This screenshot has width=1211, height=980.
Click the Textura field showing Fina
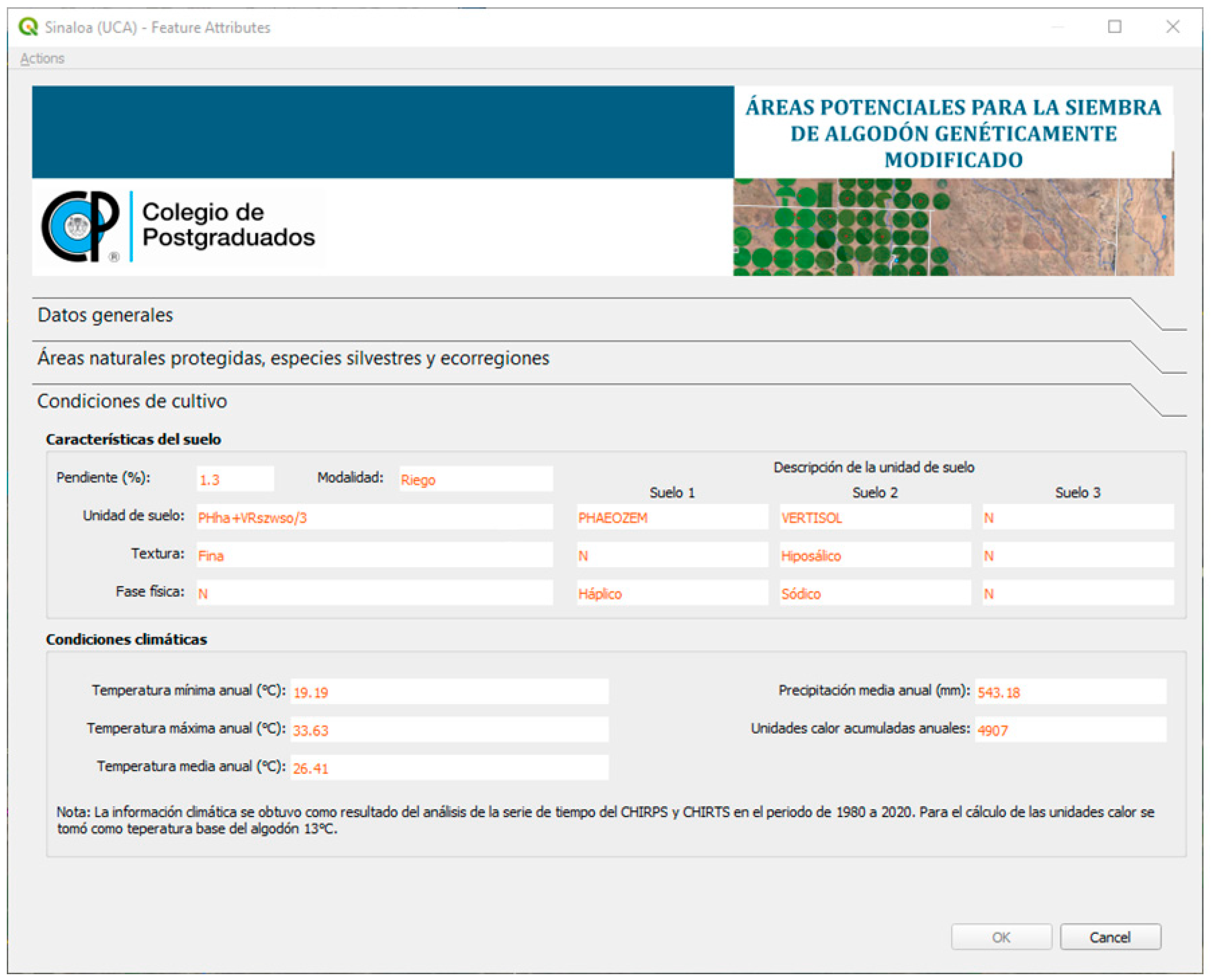[374, 556]
